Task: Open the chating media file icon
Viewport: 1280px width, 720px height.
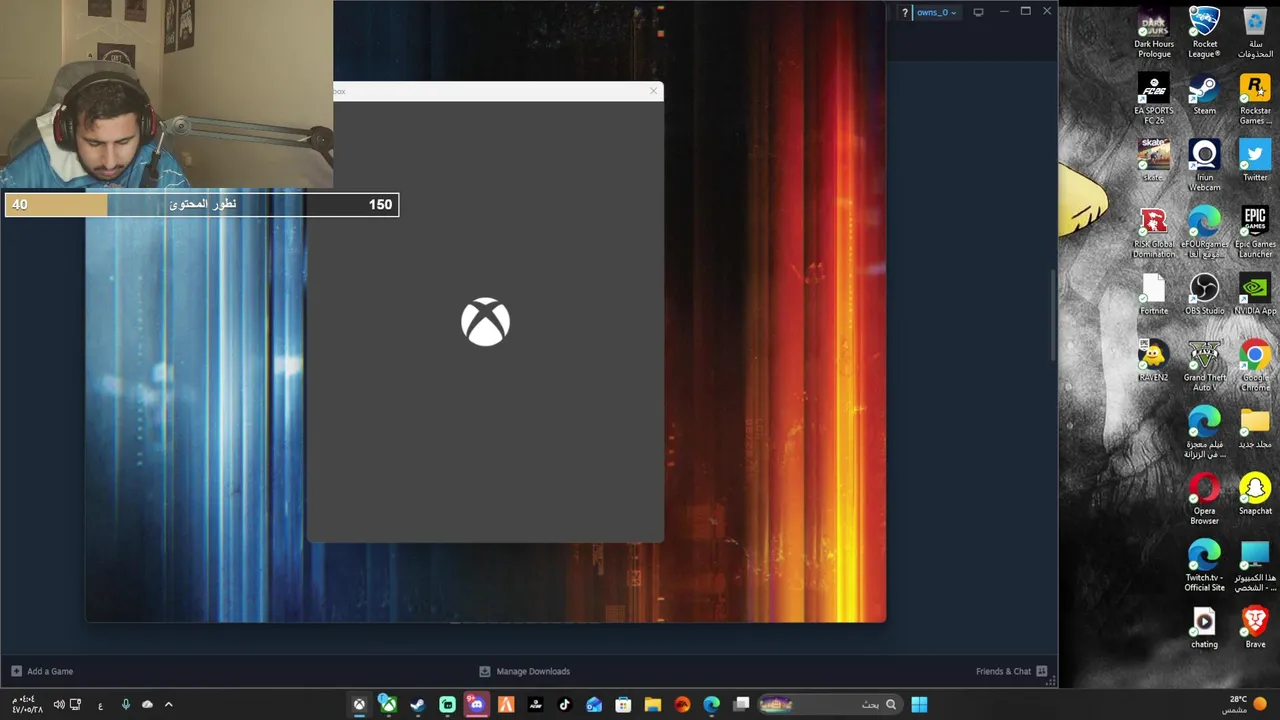Action: pos(1204,628)
